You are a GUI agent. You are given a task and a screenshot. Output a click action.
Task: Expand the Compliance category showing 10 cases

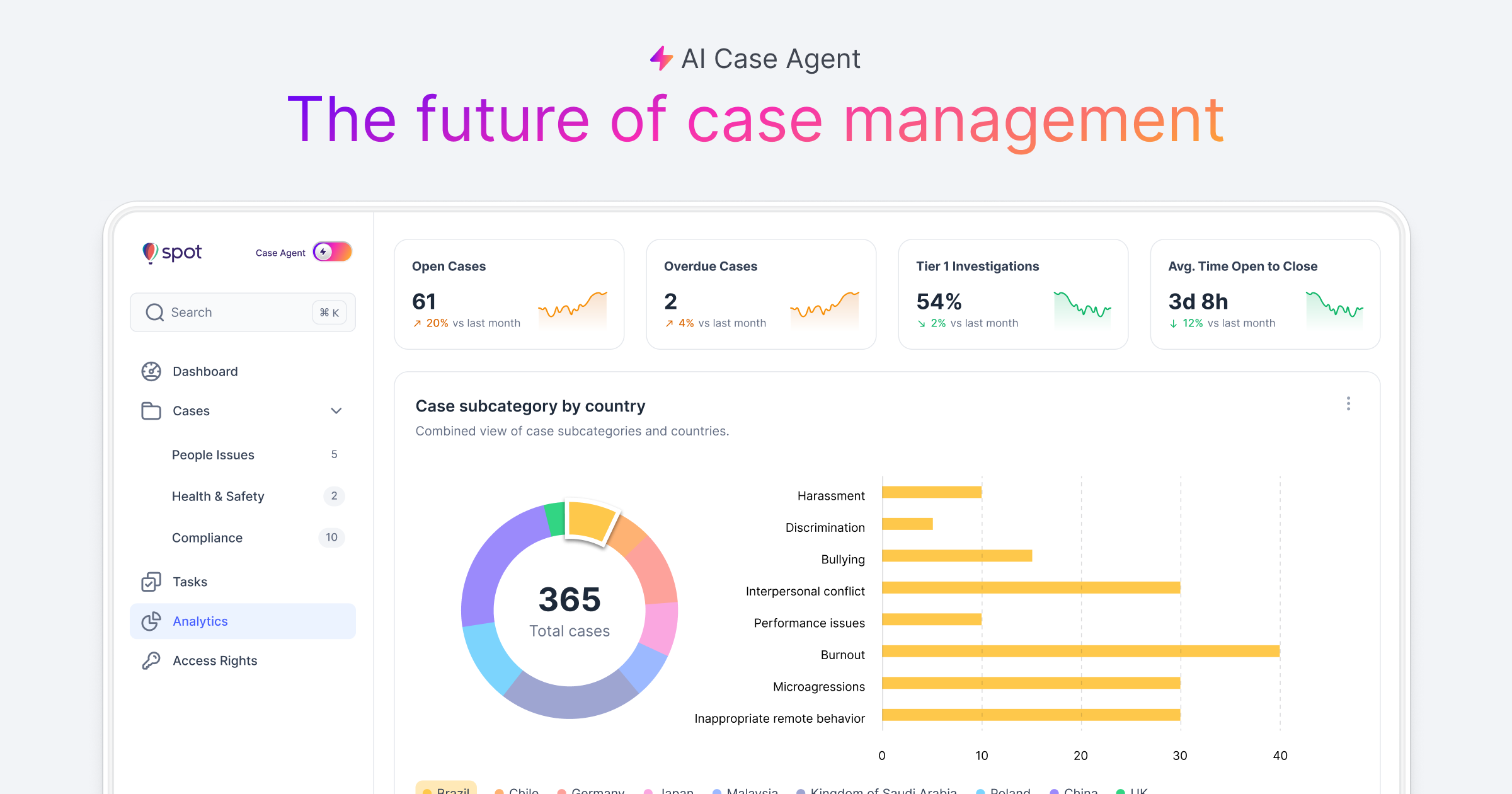(207, 538)
